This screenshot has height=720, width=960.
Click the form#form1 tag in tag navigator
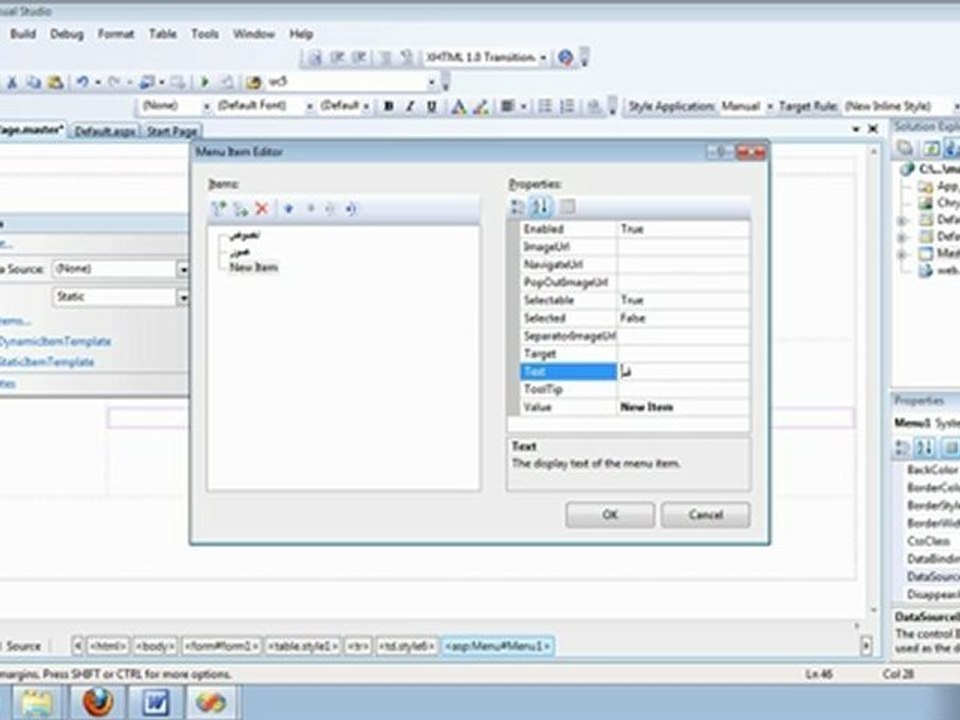click(221, 646)
